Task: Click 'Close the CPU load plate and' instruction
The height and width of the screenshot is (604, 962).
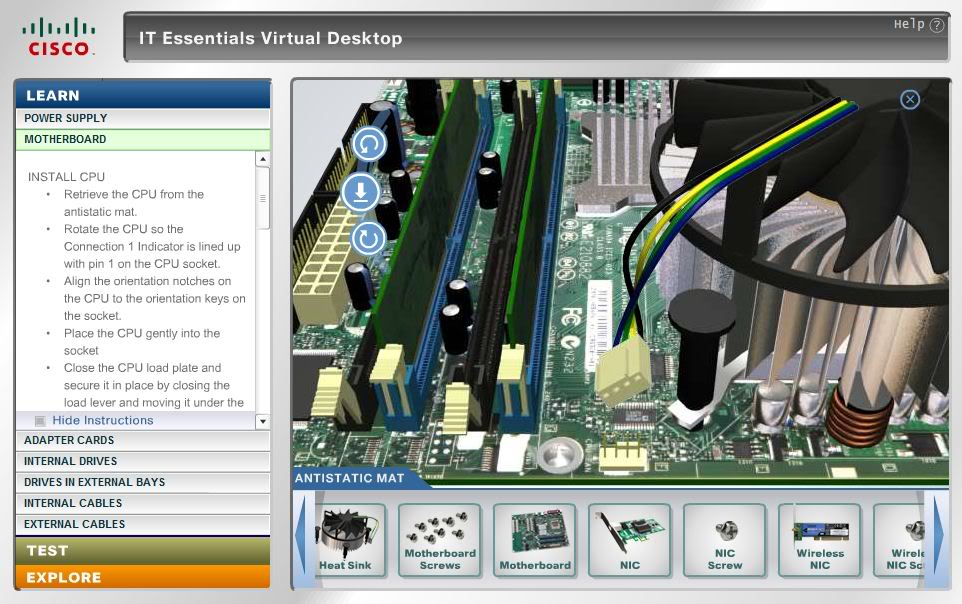Action: (142, 368)
